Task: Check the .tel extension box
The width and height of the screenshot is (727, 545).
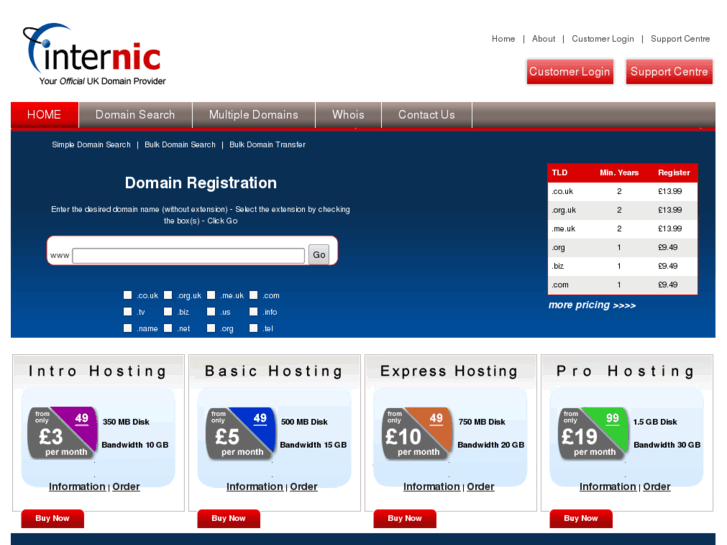Action: coord(253,328)
